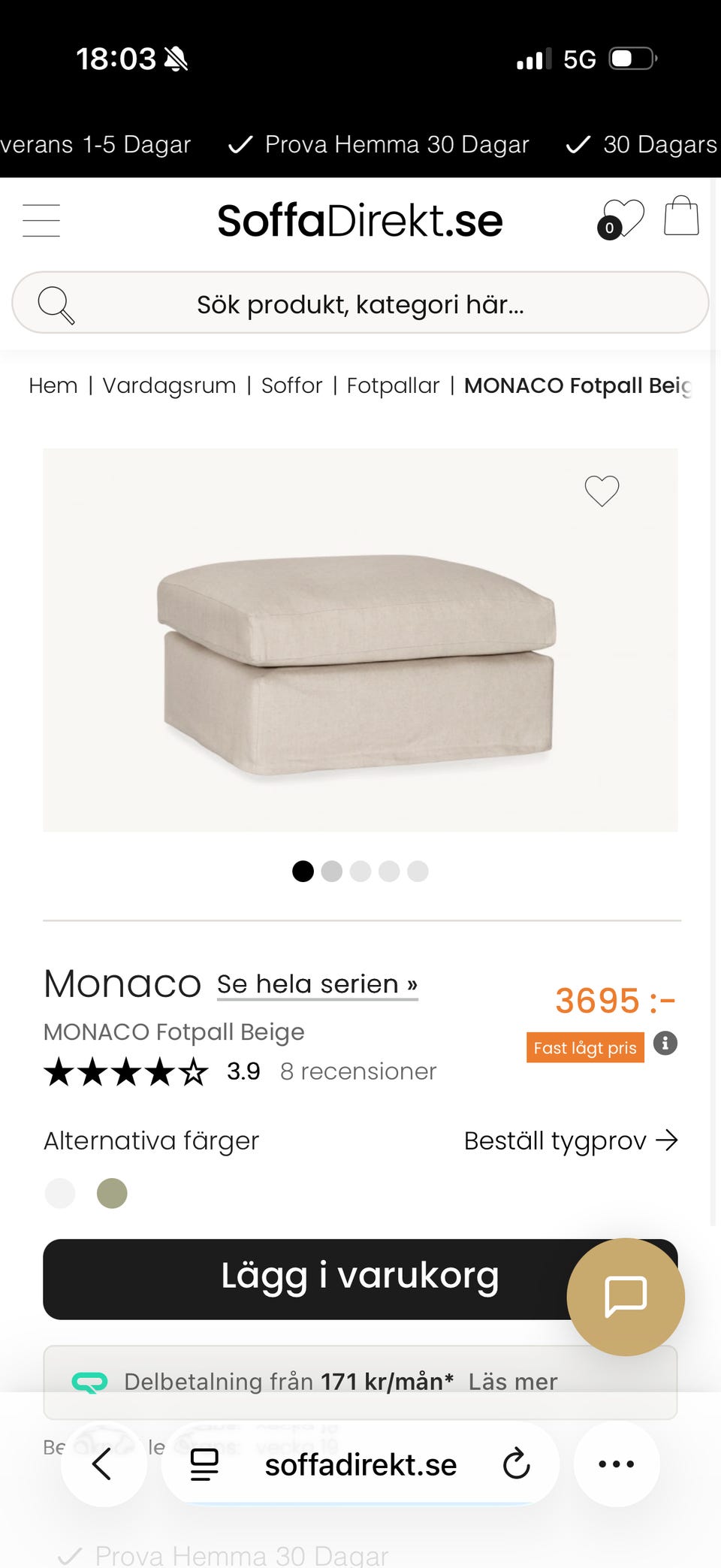Open Se hela serien link
721x1568 pixels.
coord(317,984)
